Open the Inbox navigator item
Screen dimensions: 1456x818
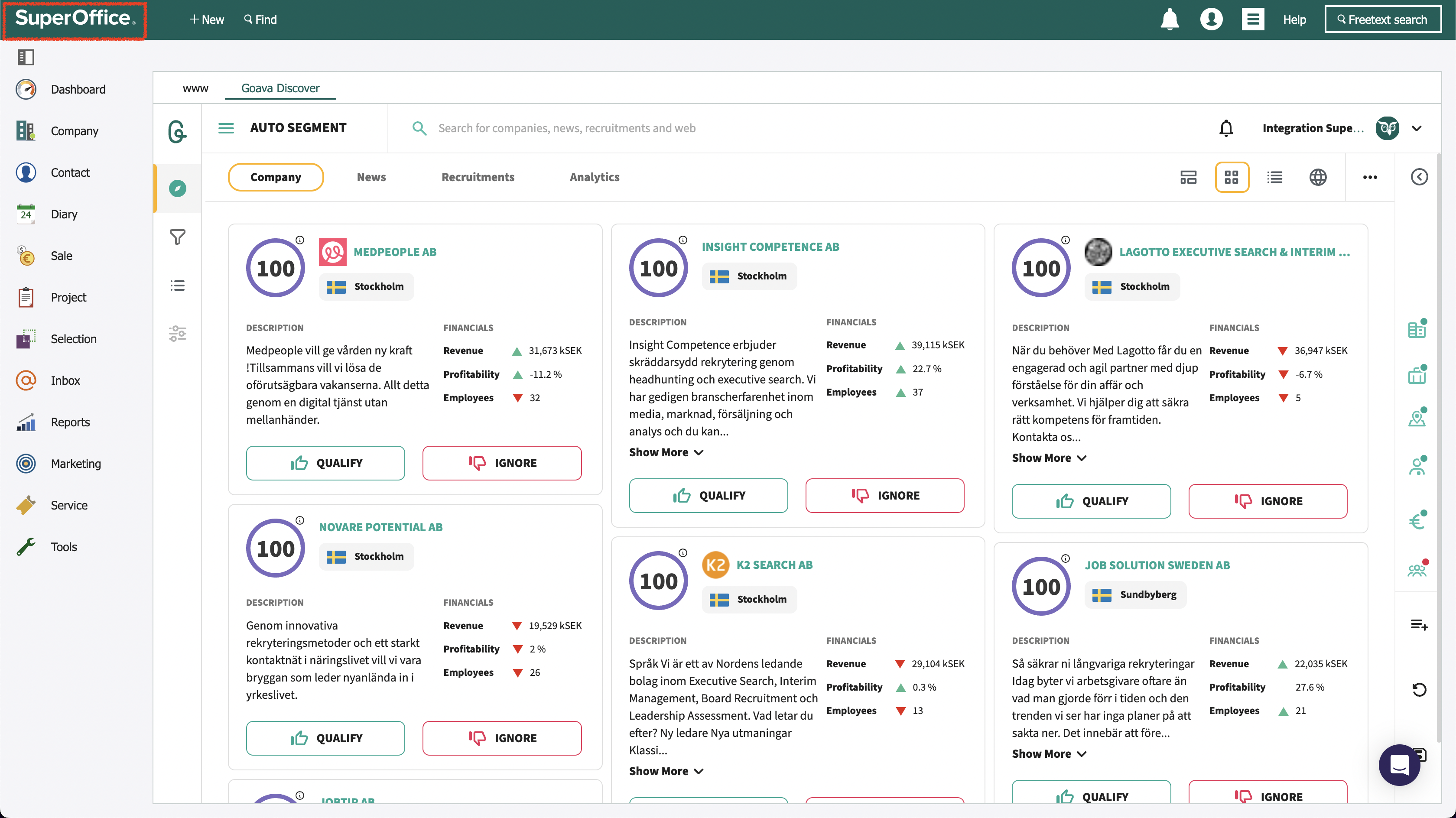[x=49, y=380]
